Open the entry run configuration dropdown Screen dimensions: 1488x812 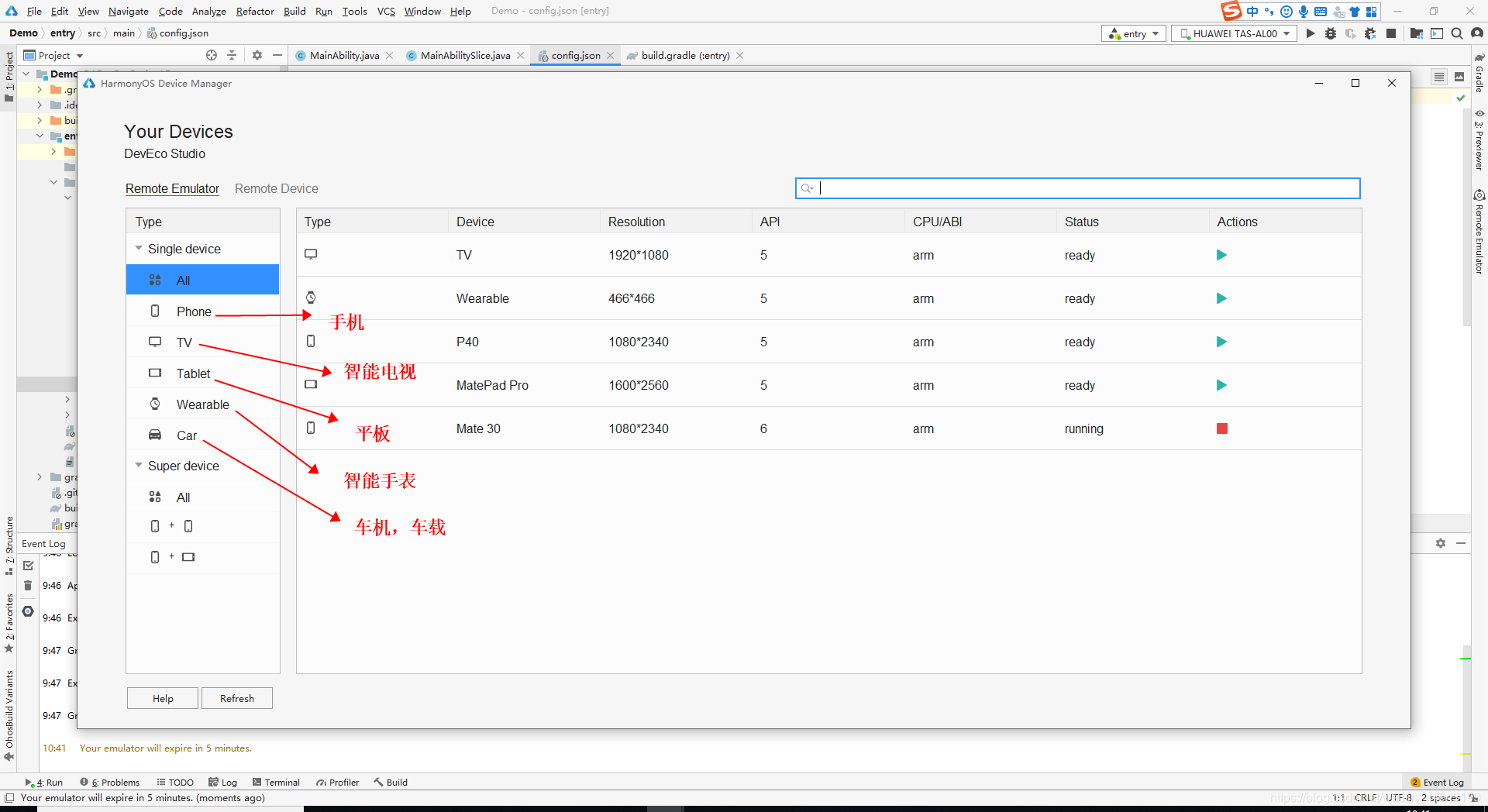point(1133,33)
